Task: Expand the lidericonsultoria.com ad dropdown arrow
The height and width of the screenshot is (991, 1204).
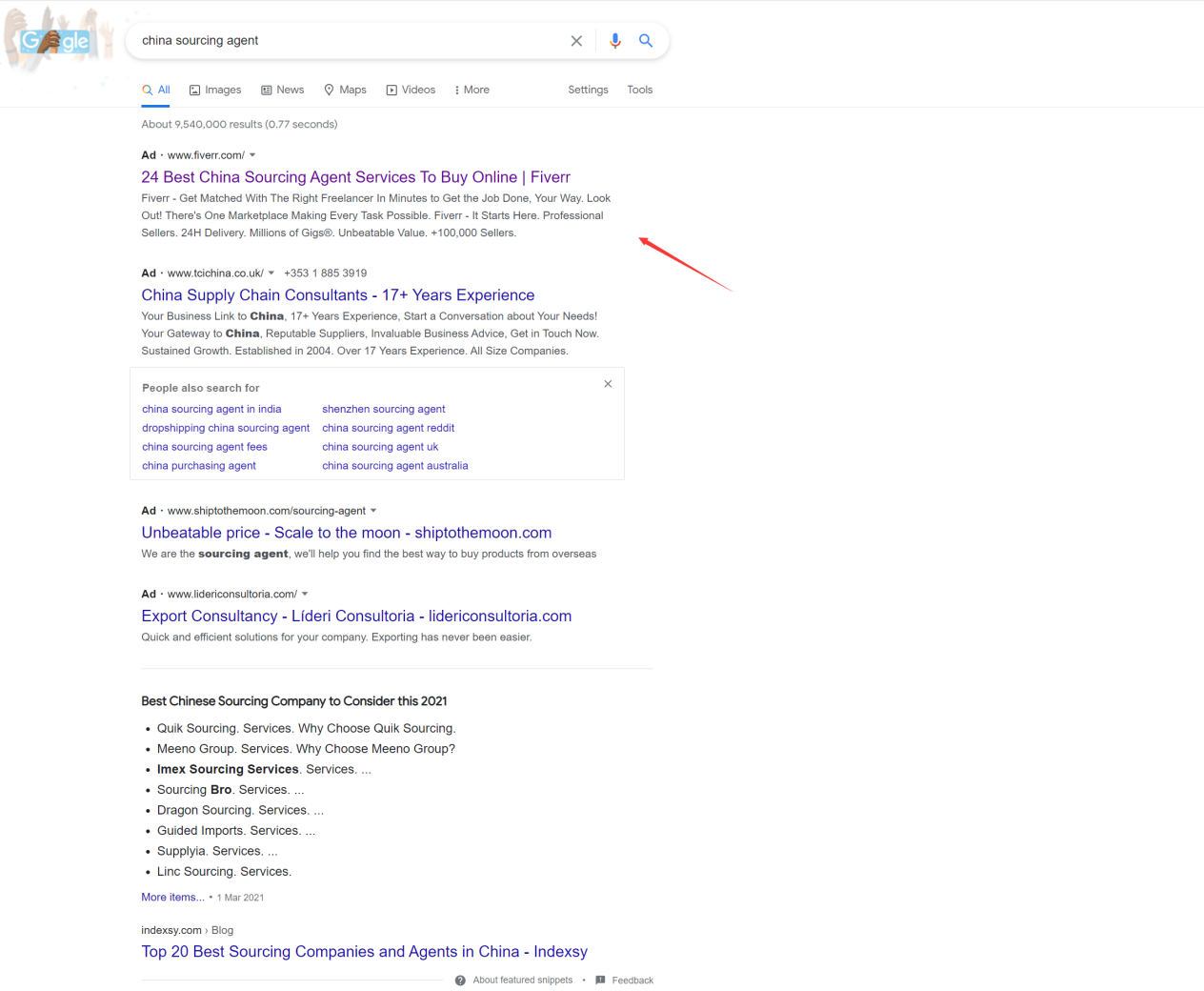Action: [305, 595]
